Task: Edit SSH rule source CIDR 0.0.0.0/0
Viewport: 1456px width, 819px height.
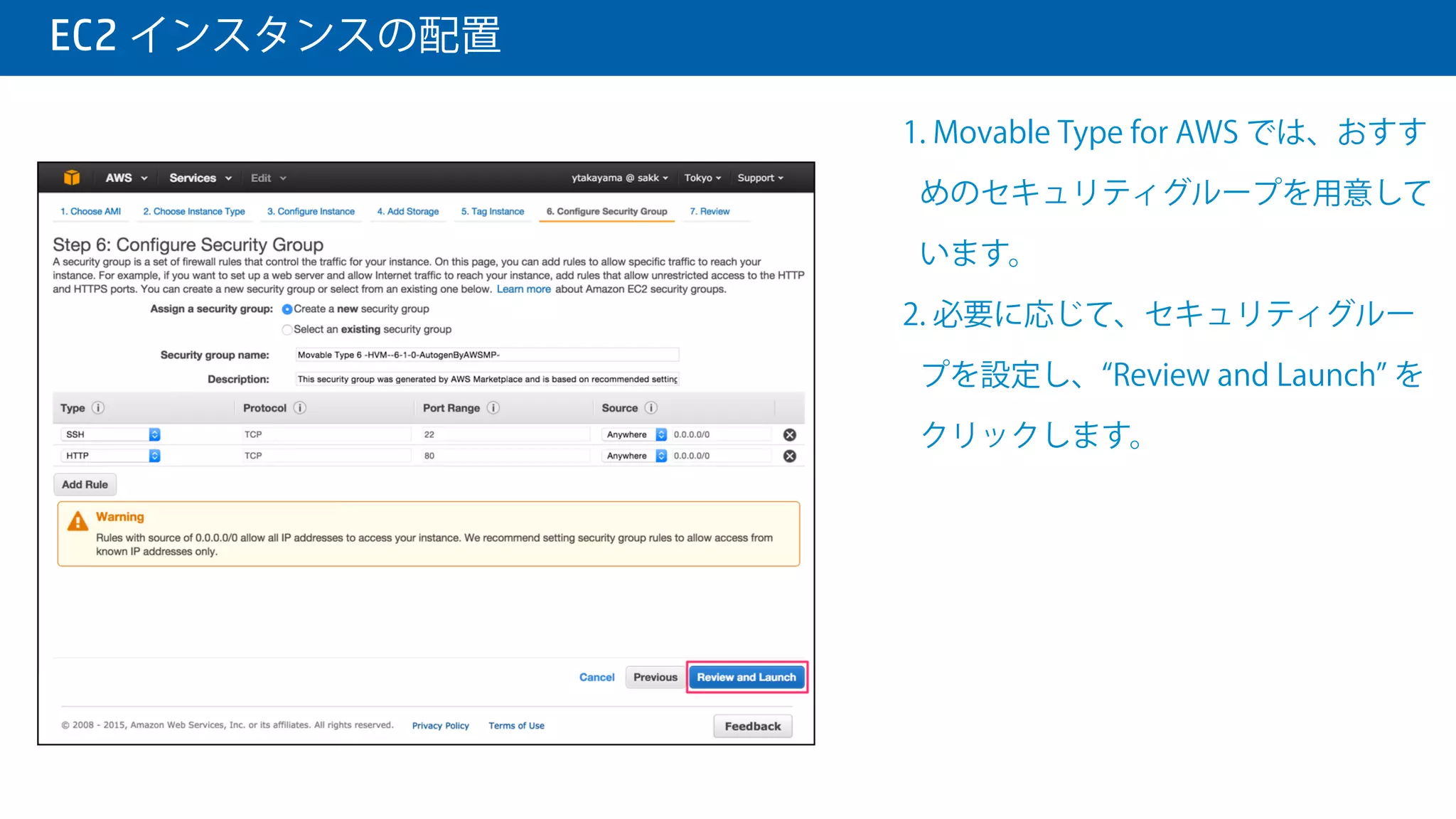Action: [x=721, y=434]
